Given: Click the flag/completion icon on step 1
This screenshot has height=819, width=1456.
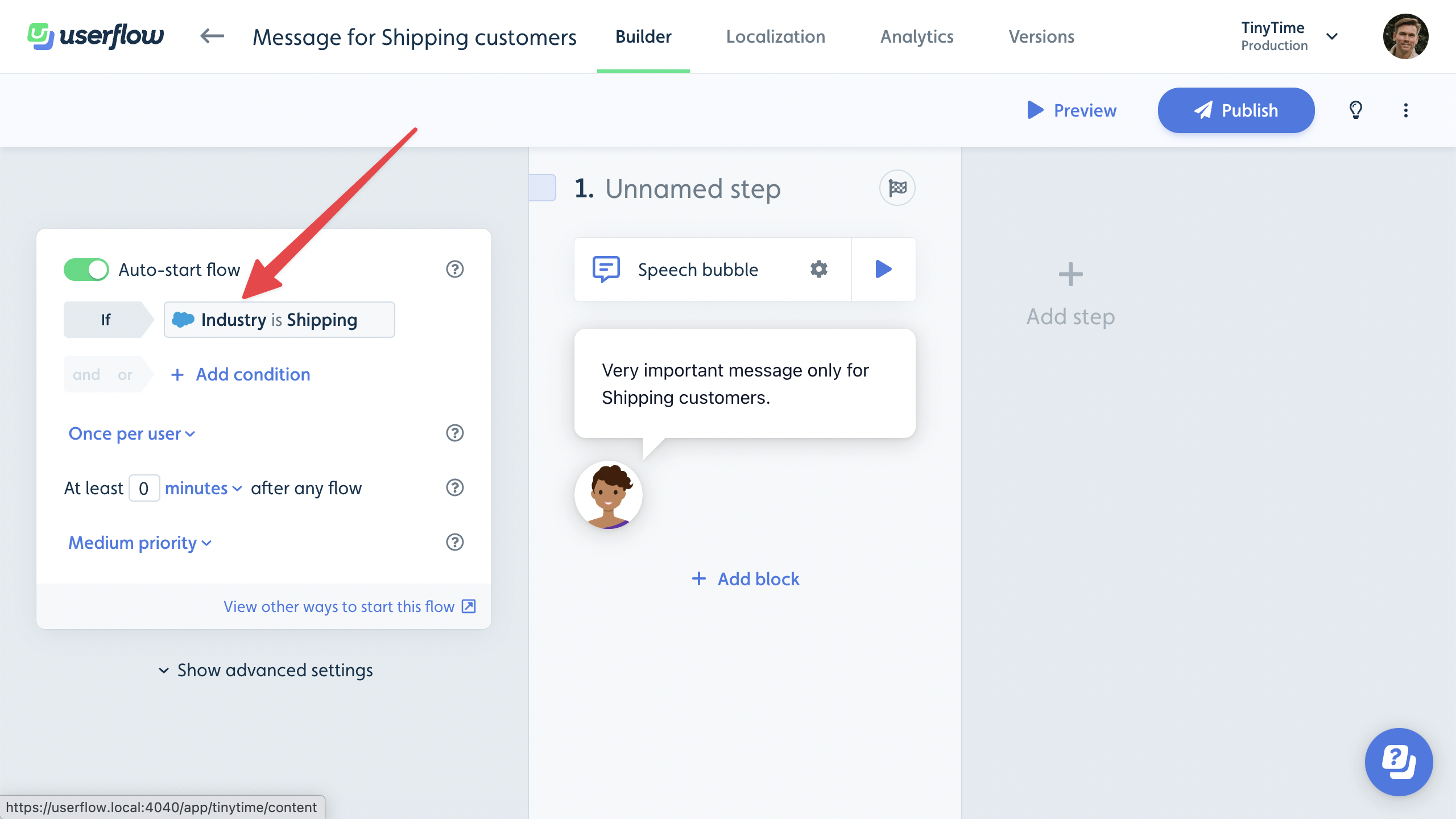Looking at the screenshot, I should click(x=896, y=188).
